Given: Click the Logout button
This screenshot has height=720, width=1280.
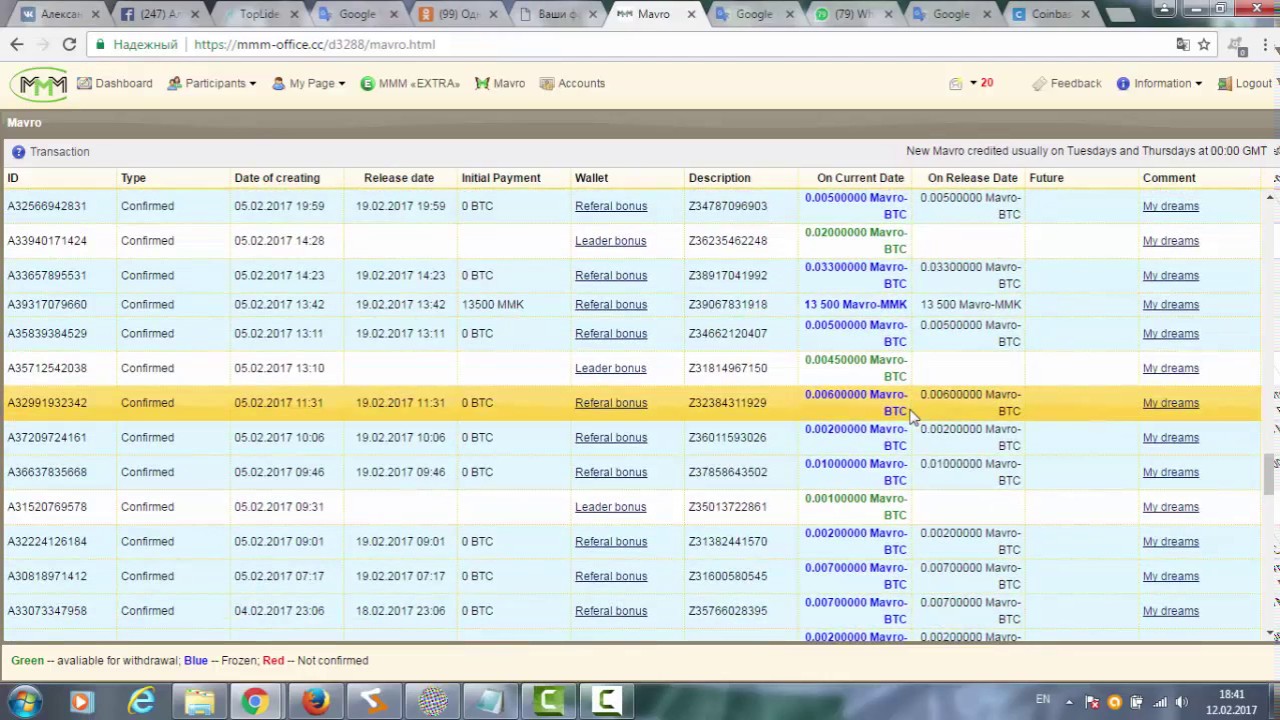Looking at the screenshot, I should point(1245,83).
